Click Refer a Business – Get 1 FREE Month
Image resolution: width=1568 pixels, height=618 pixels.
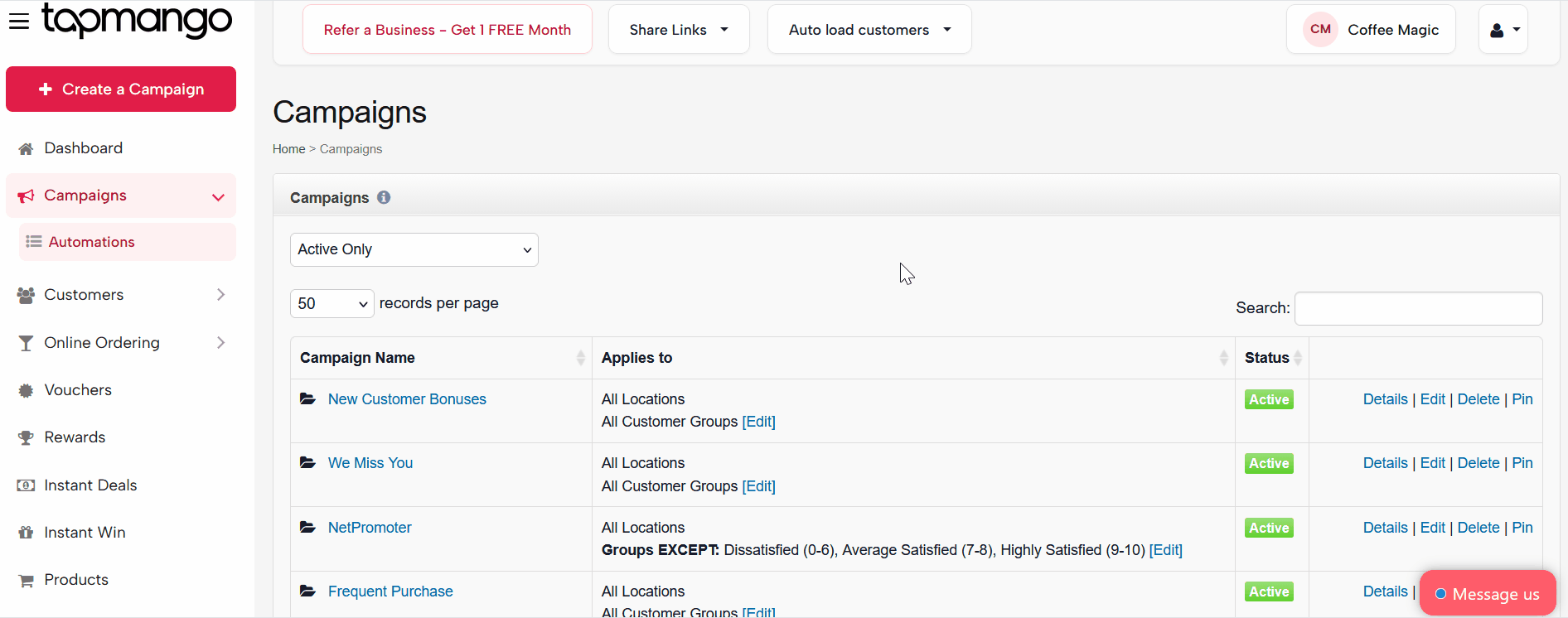[x=448, y=30]
